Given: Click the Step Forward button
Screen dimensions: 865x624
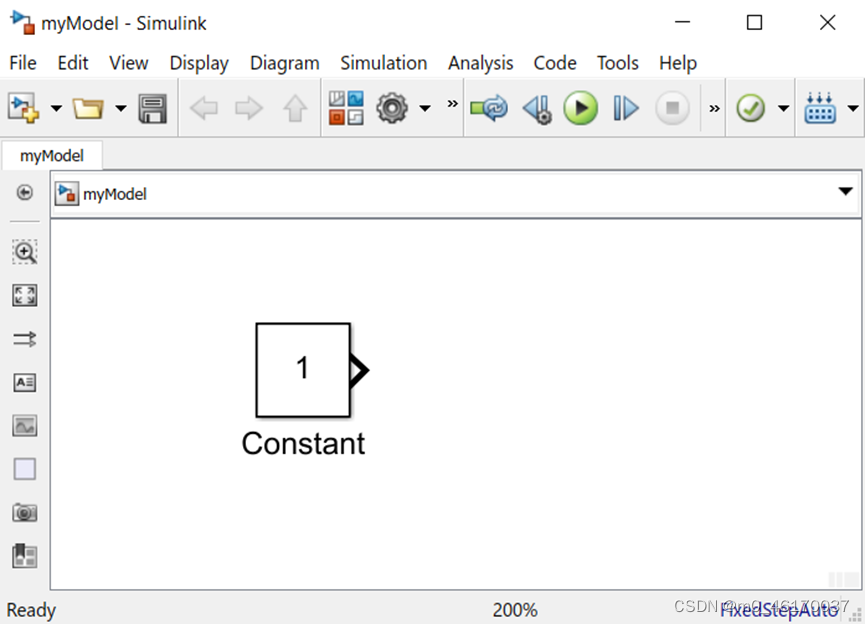Looking at the screenshot, I should click(626, 108).
